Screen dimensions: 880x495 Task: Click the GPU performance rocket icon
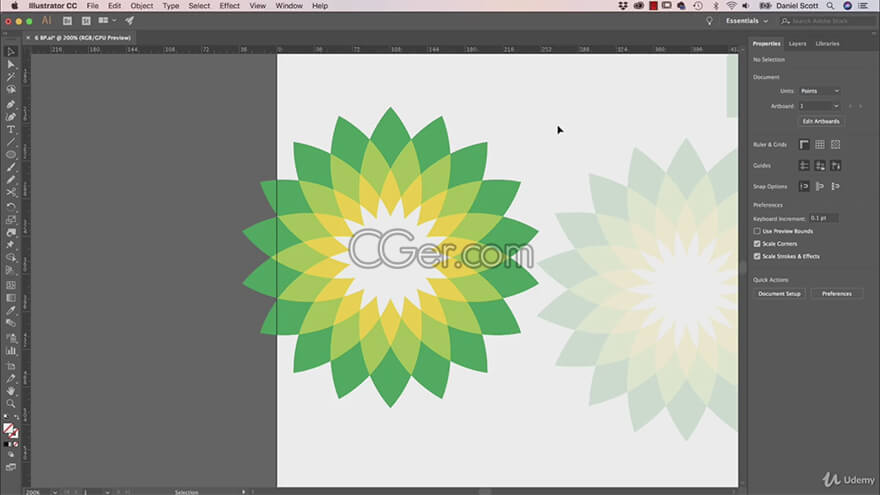coord(130,21)
